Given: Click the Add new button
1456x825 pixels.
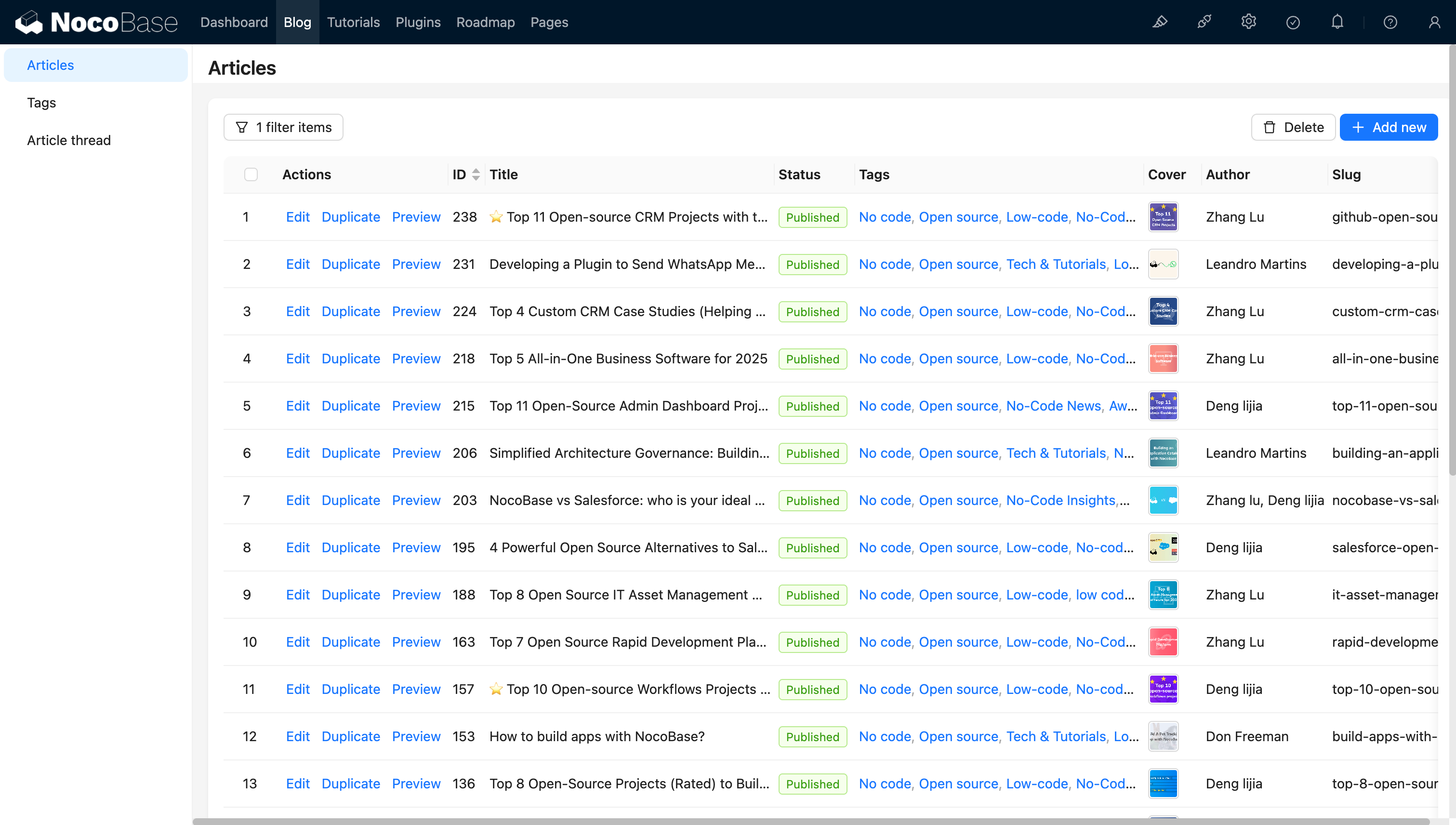Looking at the screenshot, I should 1389,128.
